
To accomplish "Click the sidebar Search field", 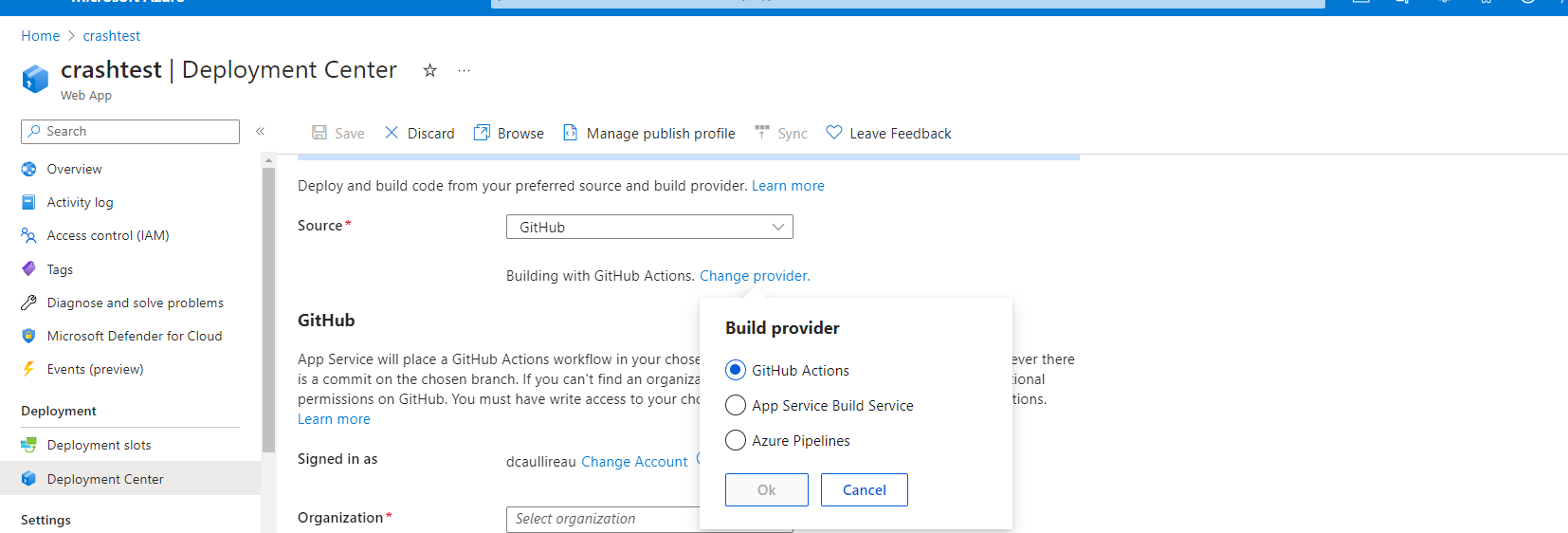I will coord(130,132).
